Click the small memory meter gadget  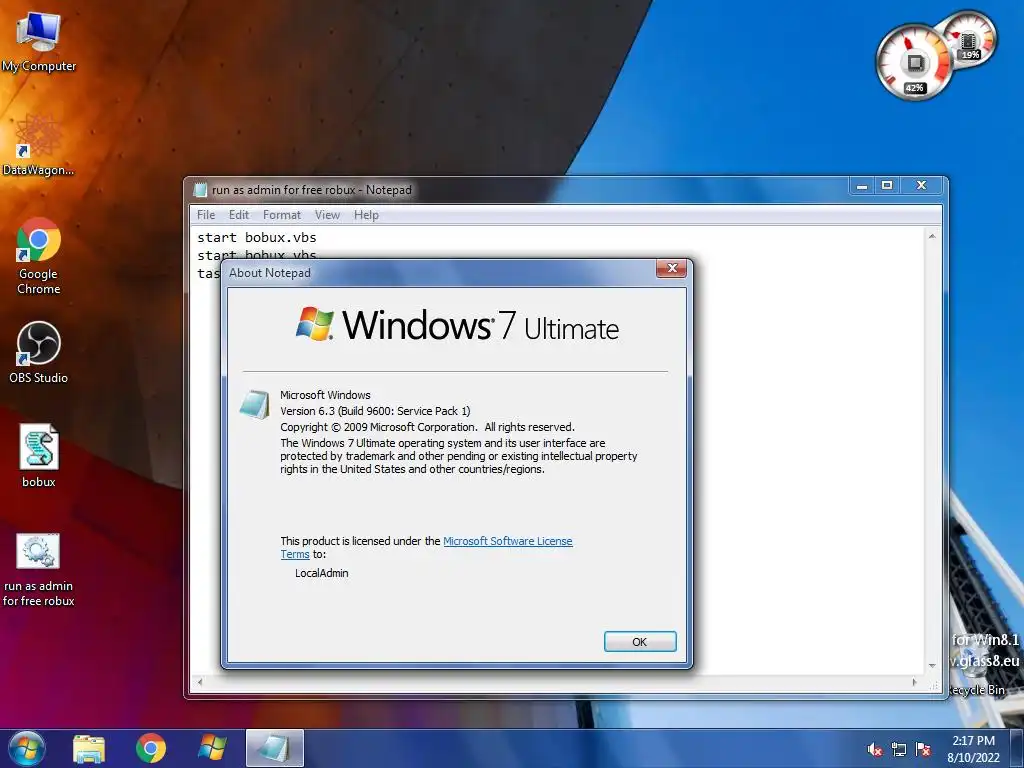pyautogui.click(x=970, y=40)
